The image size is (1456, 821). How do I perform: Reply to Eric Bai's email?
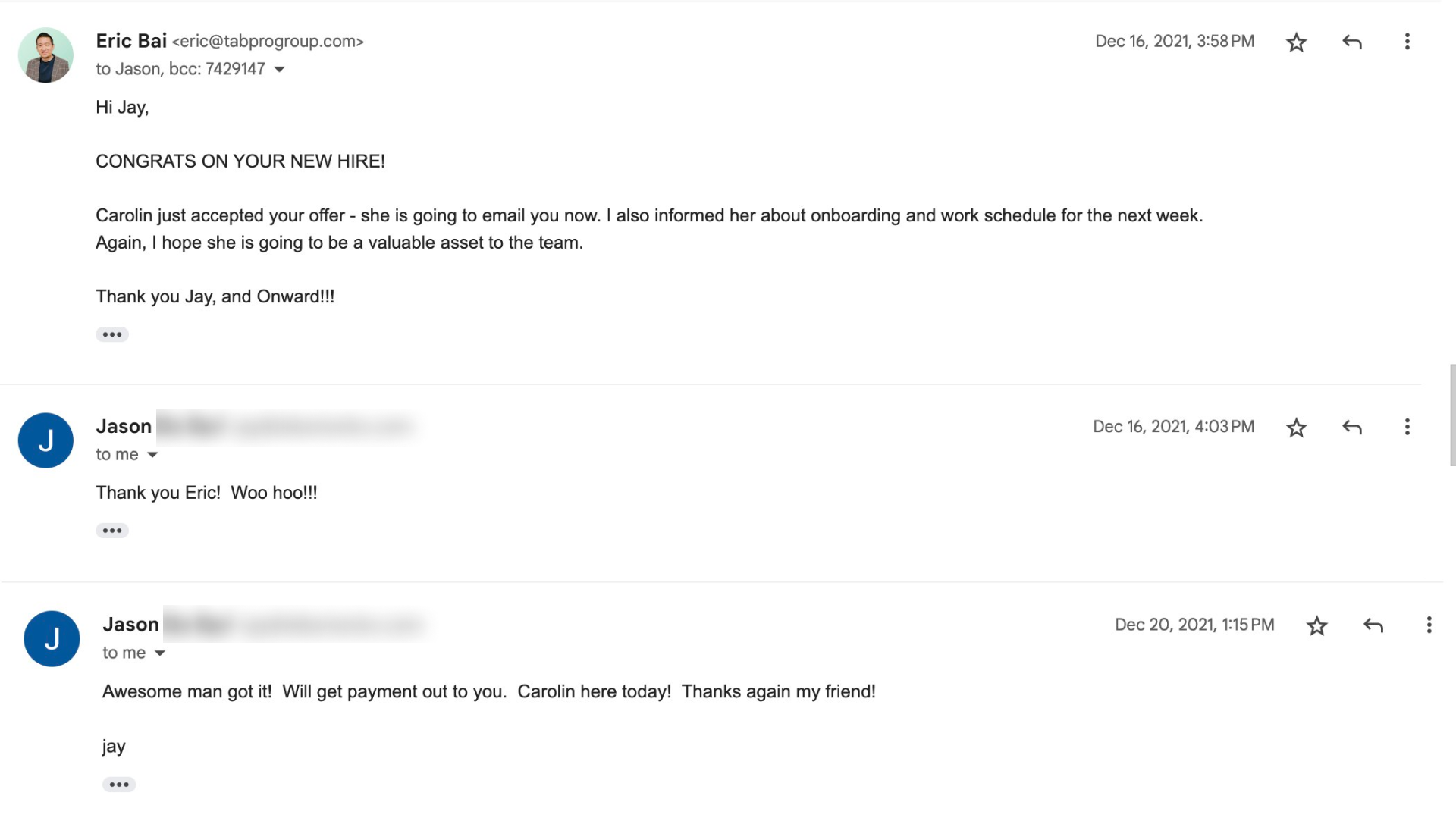click(1351, 42)
